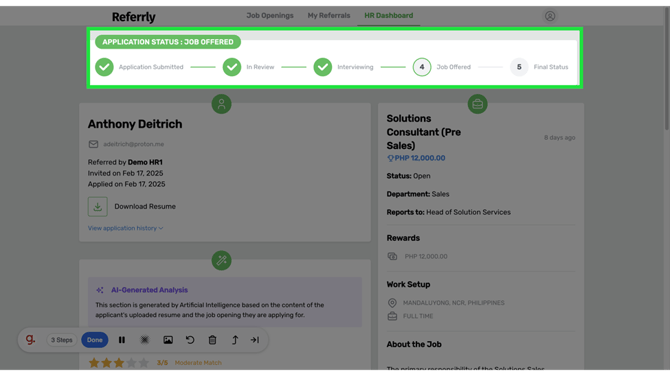Click the image capture icon in toolbar
The width and height of the screenshot is (670, 376).
pos(168,340)
